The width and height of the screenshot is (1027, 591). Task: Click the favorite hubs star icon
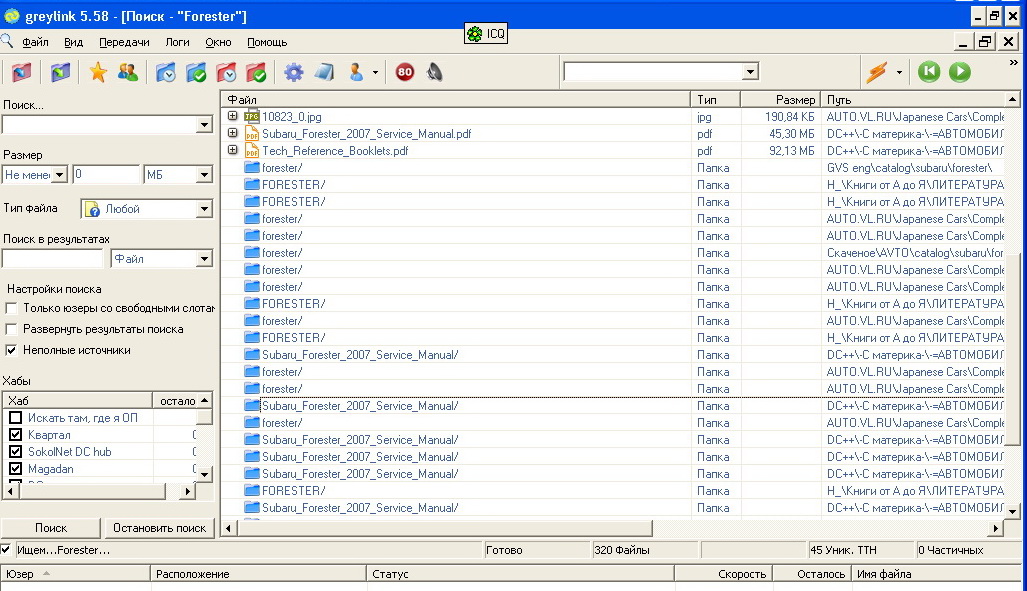click(x=98, y=72)
